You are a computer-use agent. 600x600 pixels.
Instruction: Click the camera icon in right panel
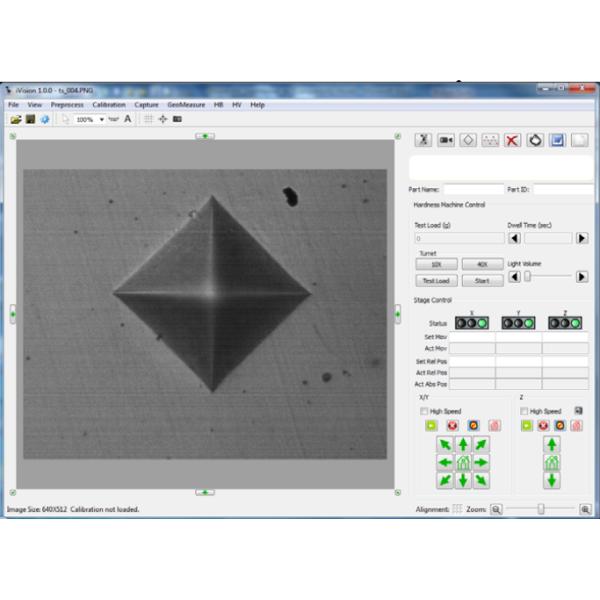[445, 141]
